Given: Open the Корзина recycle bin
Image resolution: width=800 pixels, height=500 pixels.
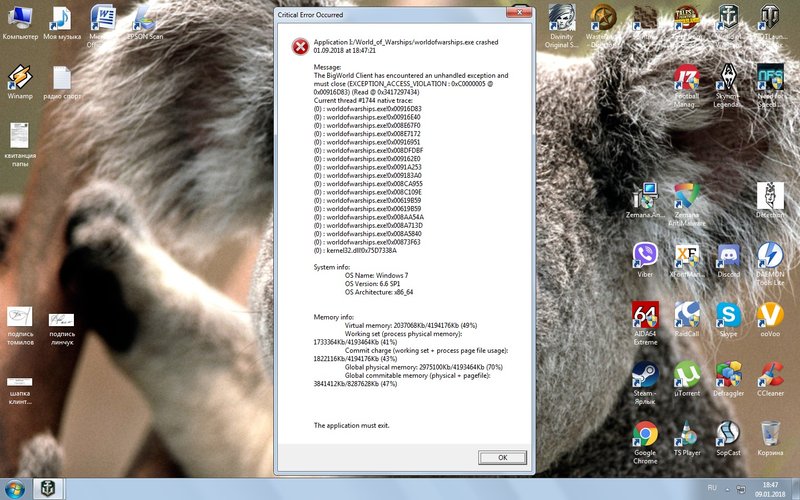Looking at the screenshot, I should pos(770,438).
